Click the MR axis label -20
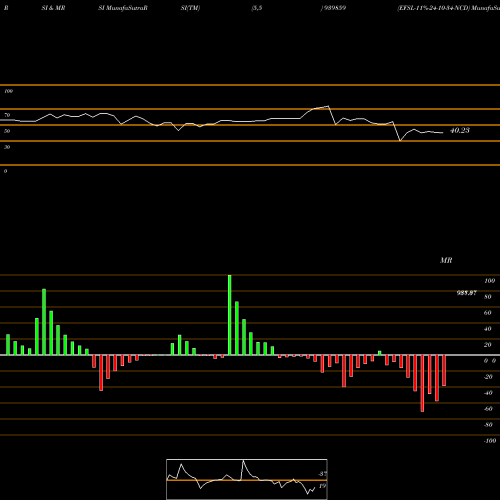500x500 pixels. (488, 377)
